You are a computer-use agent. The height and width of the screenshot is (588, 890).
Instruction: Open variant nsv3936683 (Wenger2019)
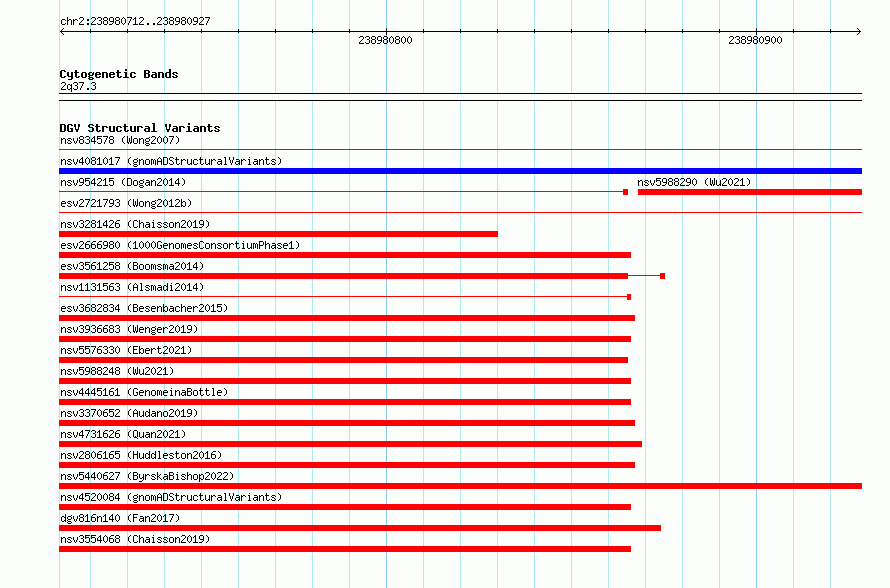pyautogui.click(x=129, y=329)
